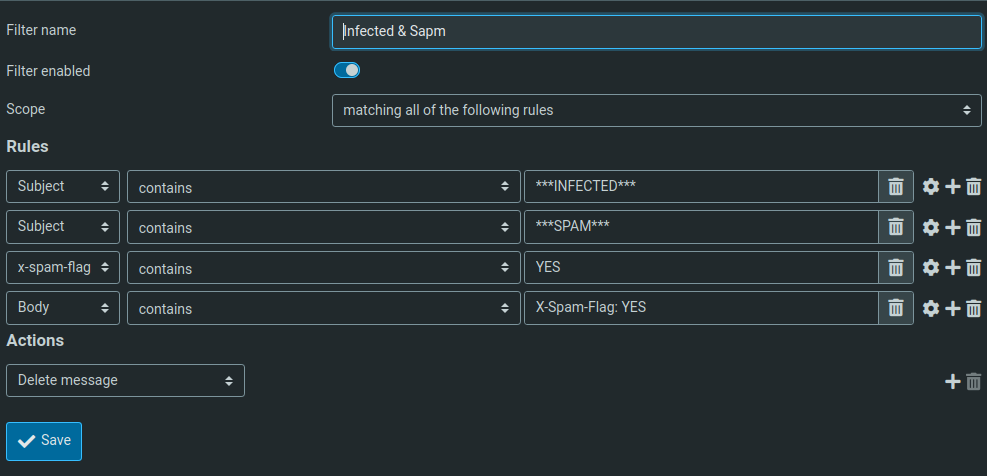Image resolution: width=987 pixels, height=476 pixels.
Task: Expand the x-spam-flag header field dropdown
Action: (x=63, y=268)
